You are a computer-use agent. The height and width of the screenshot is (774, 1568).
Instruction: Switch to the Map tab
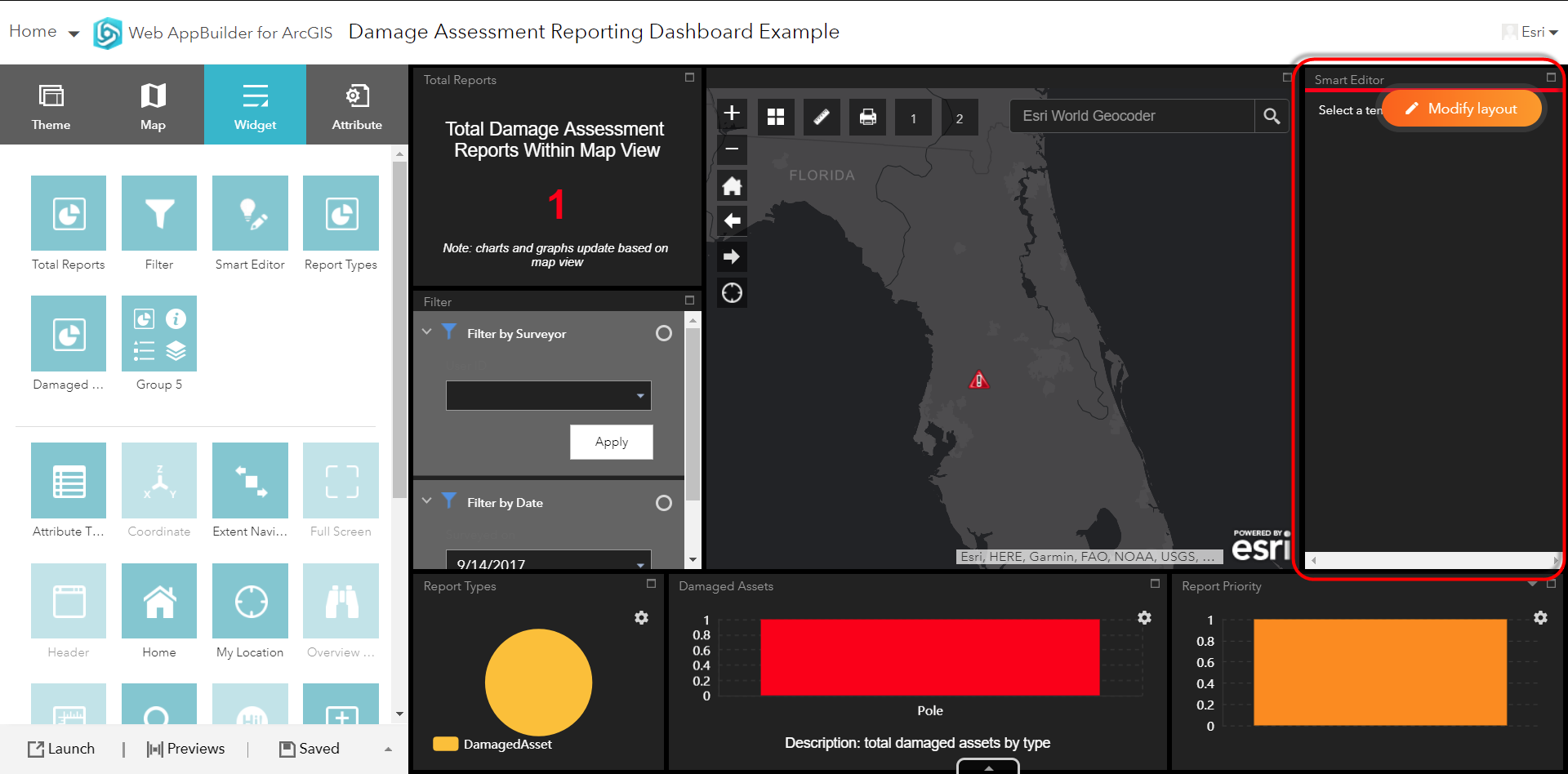[153, 105]
